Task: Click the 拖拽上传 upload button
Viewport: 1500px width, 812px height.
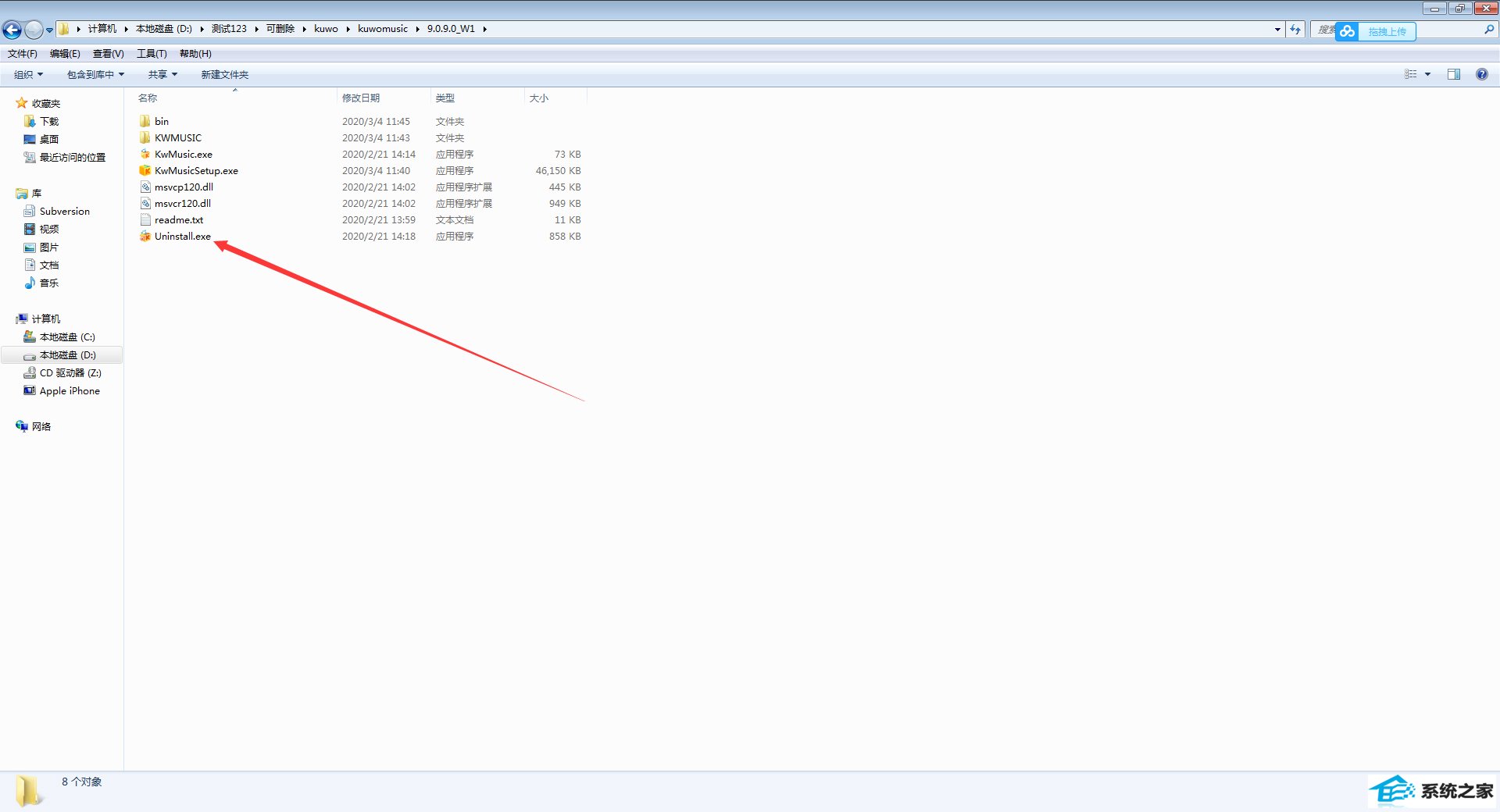Action: point(1387,31)
